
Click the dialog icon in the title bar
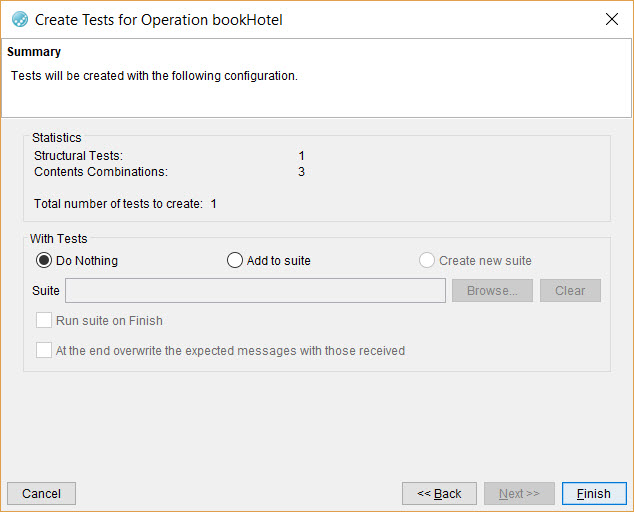pos(19,19)
